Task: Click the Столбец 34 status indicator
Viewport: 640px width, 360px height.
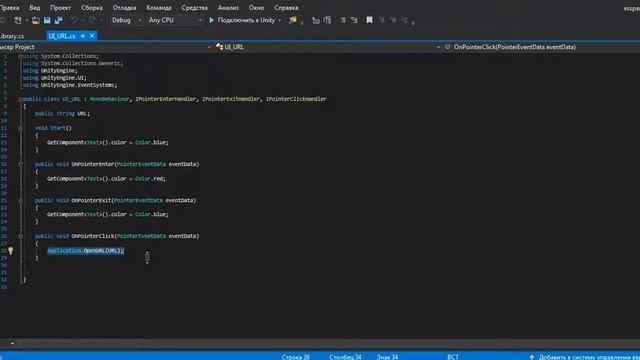Action: coord(345,357)
